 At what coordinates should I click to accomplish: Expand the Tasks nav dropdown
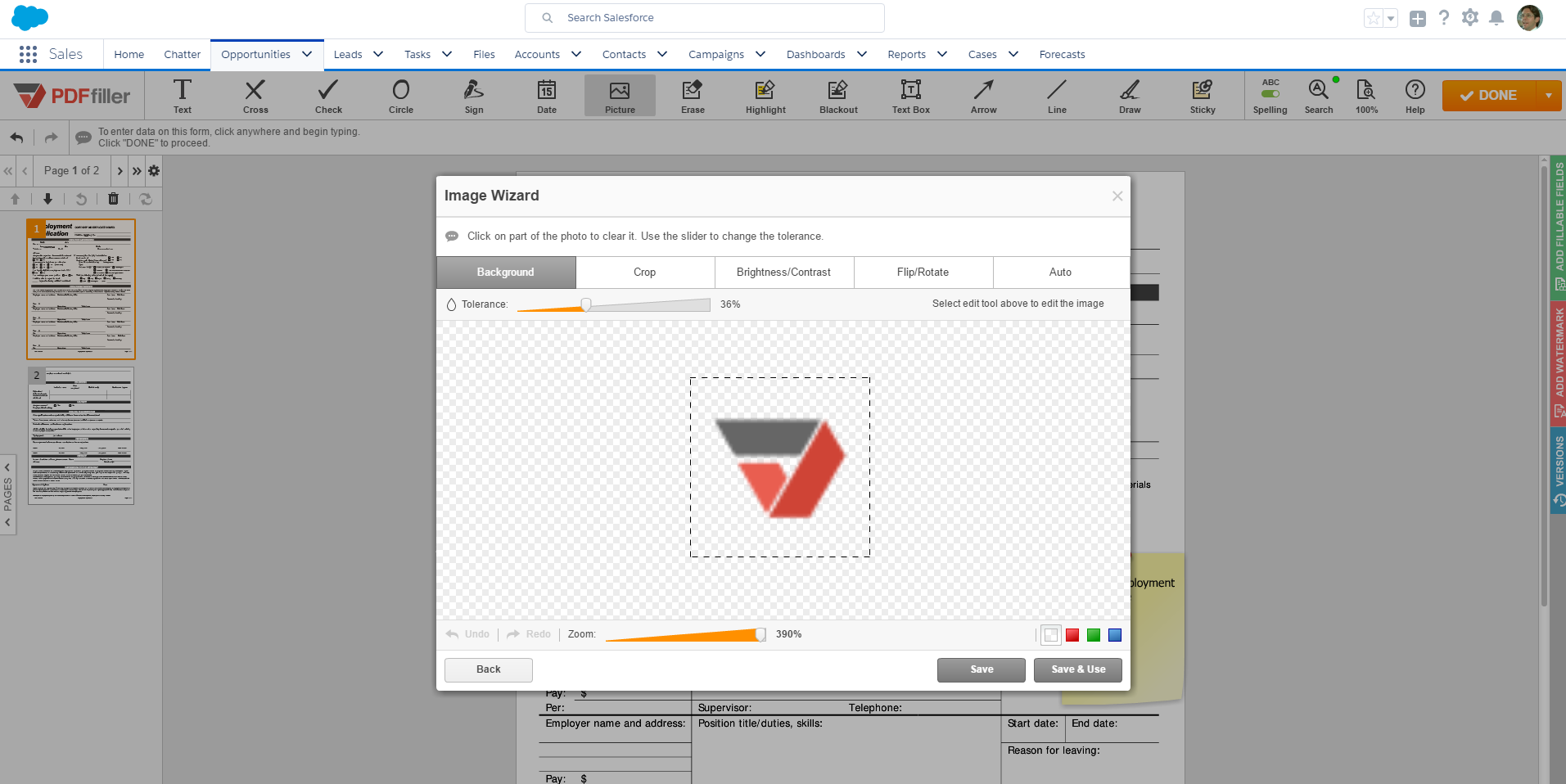pos(447,54)
